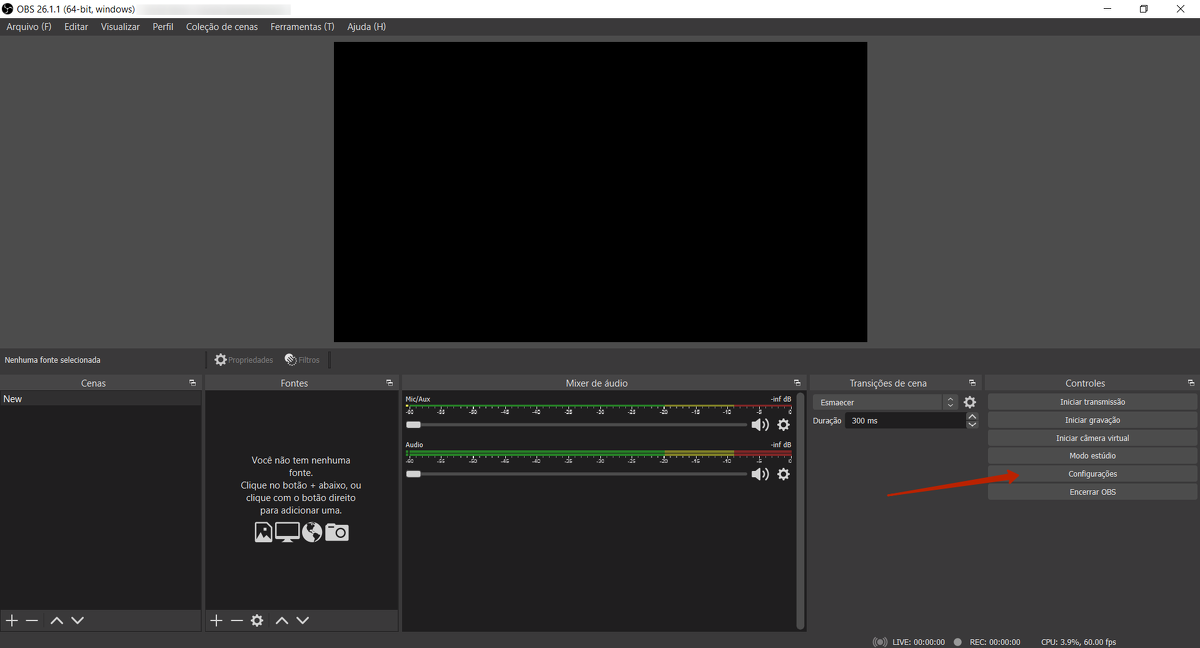The image size is (1200, 648).
Task: Toggle Modo estúdio
Action: 1092,456
